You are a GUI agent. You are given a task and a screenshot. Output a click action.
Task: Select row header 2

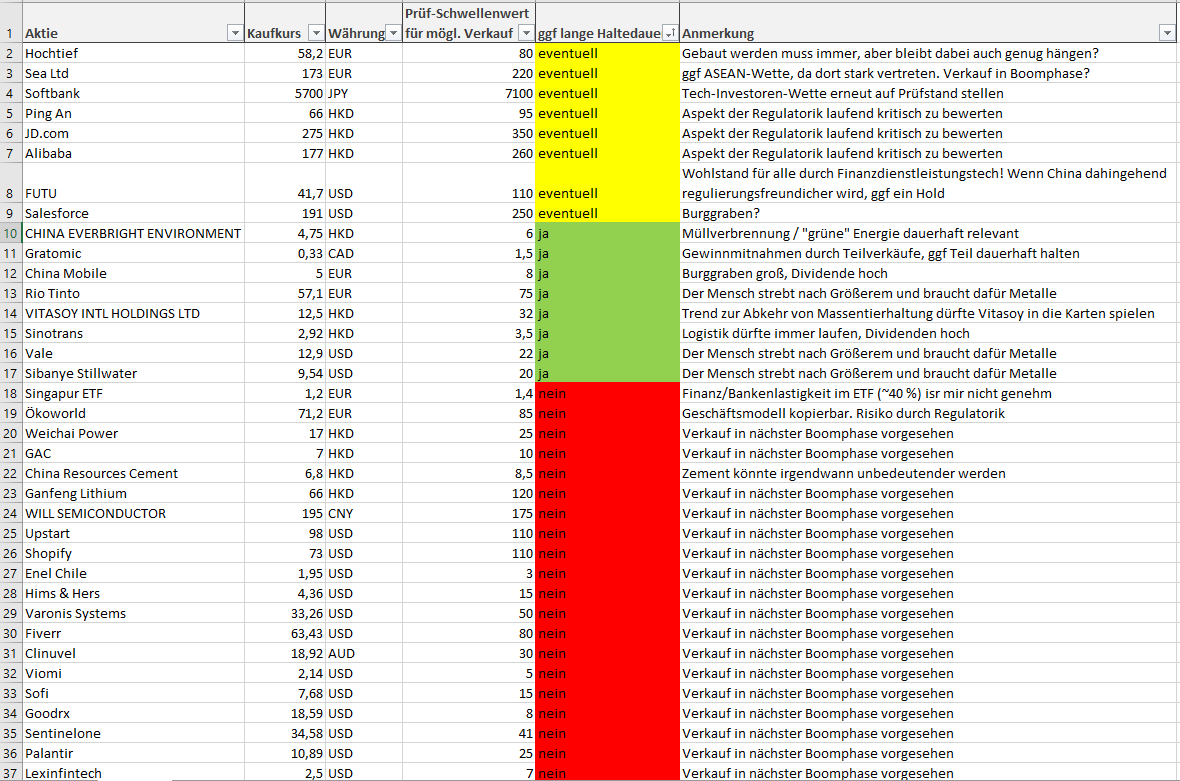pyautogui.click(x=11, y=53)
